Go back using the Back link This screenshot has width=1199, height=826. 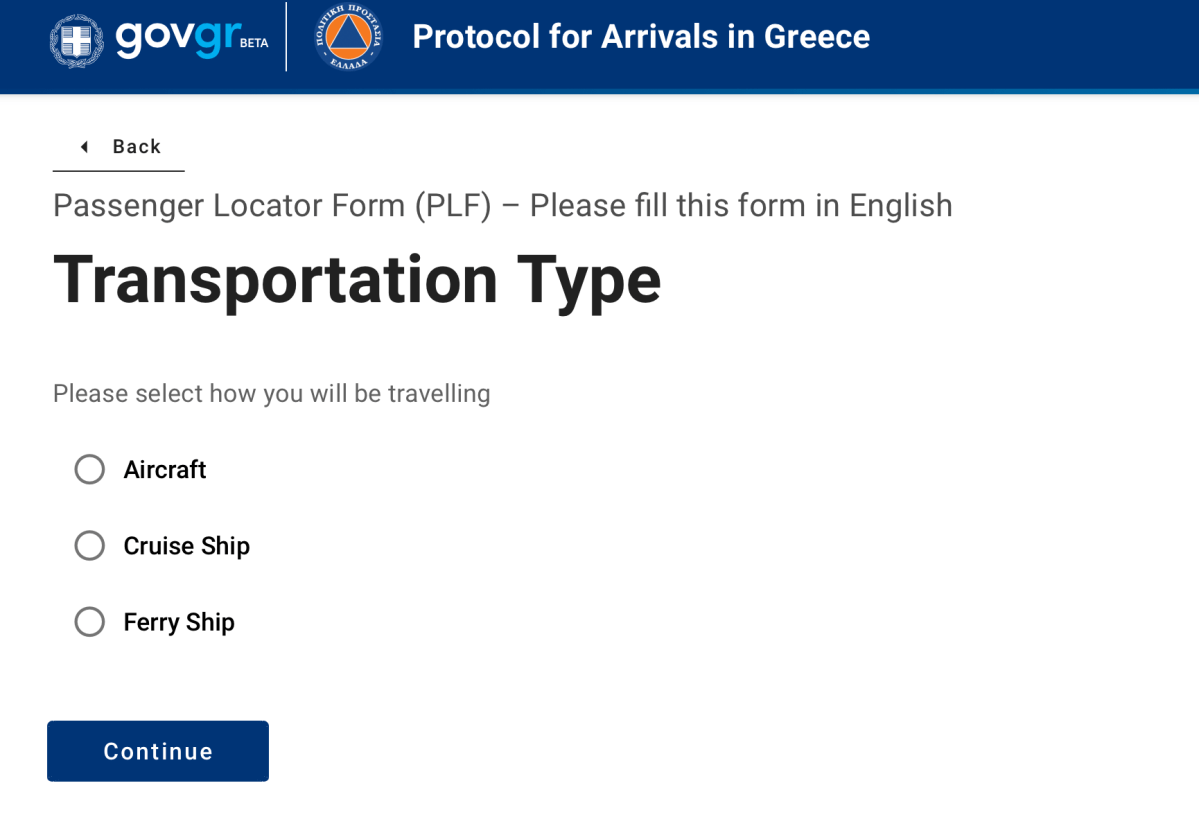point(136,147)
